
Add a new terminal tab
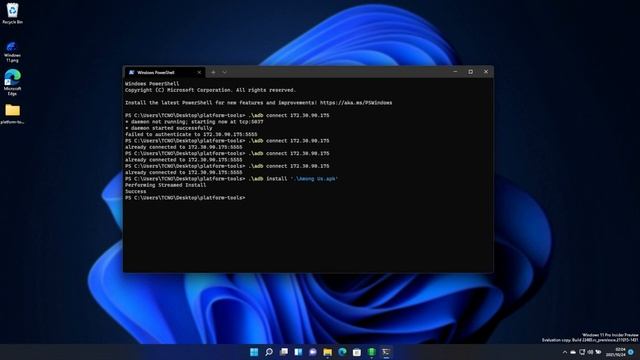click(213, 72)
